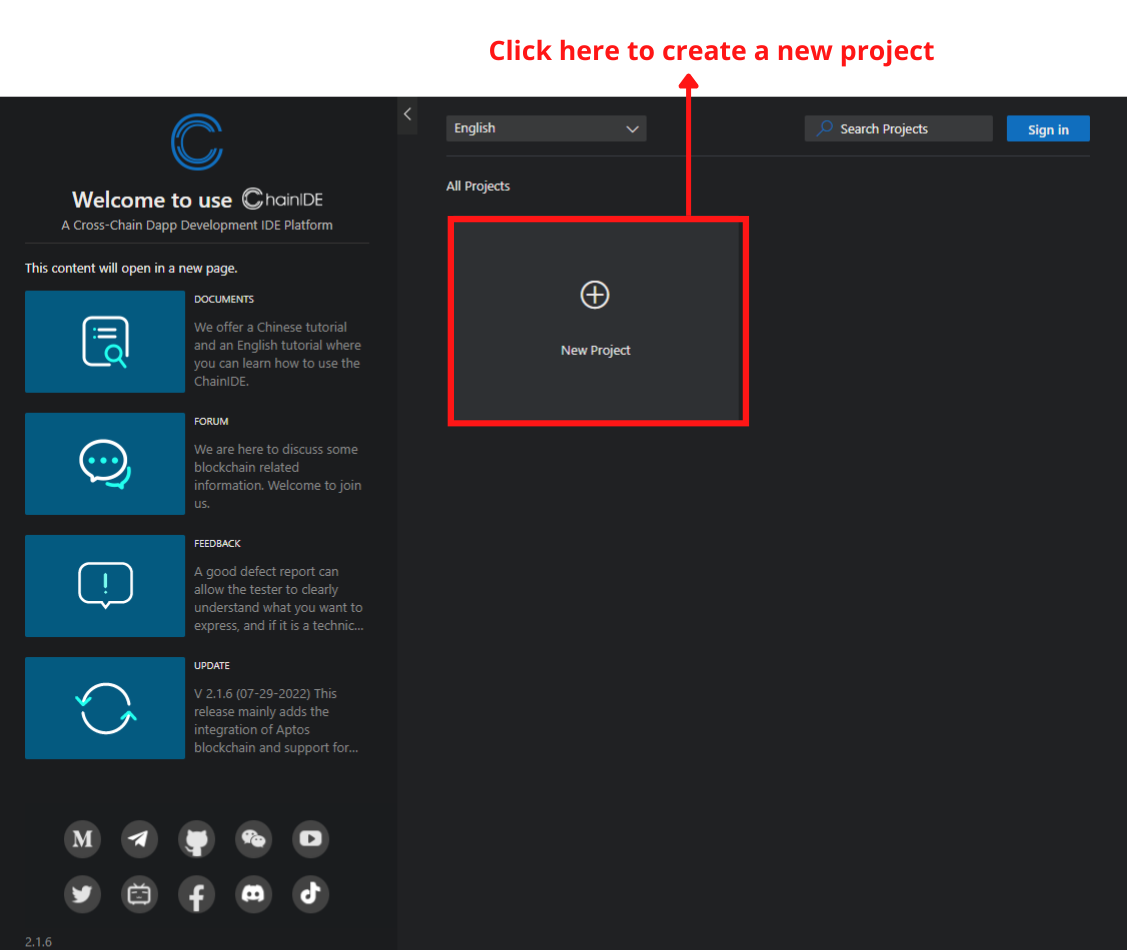Screen dimensions: 1127x950
Task: Click the Search Projects field
Action: point(898,129)
